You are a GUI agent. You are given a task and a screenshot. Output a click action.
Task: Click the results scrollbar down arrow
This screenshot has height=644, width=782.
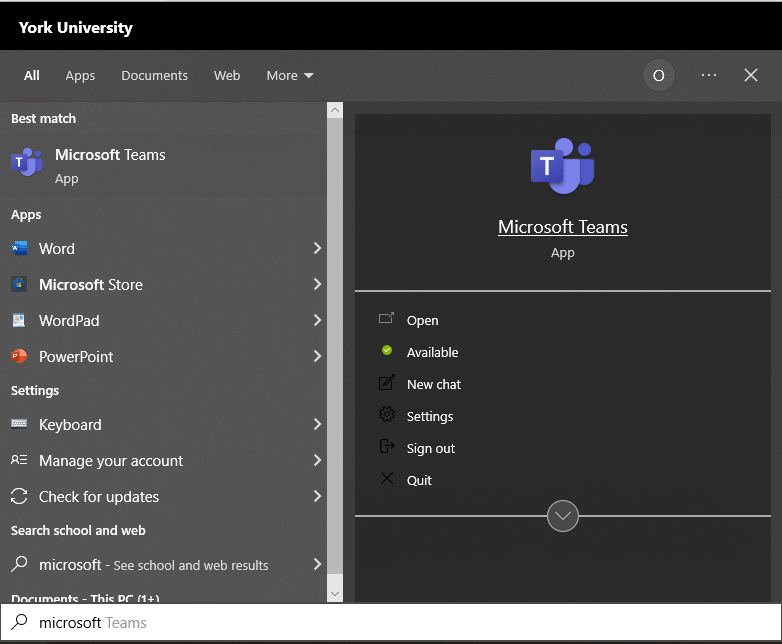(x=335, y=594)
